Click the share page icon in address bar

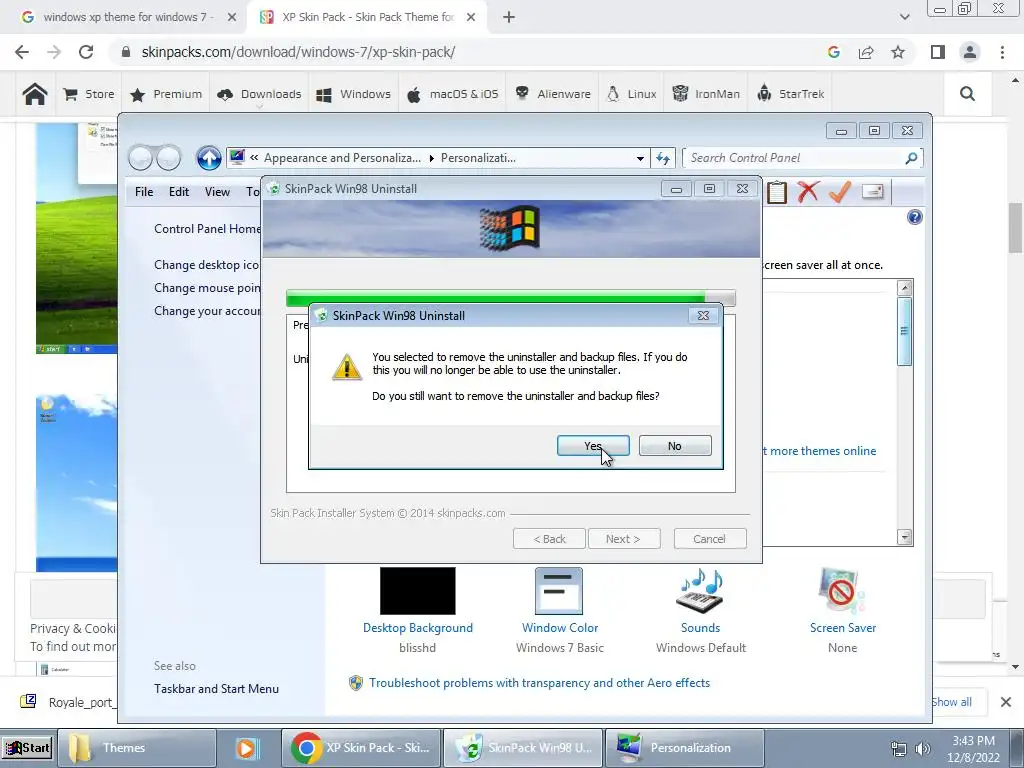tap(866, 52)
